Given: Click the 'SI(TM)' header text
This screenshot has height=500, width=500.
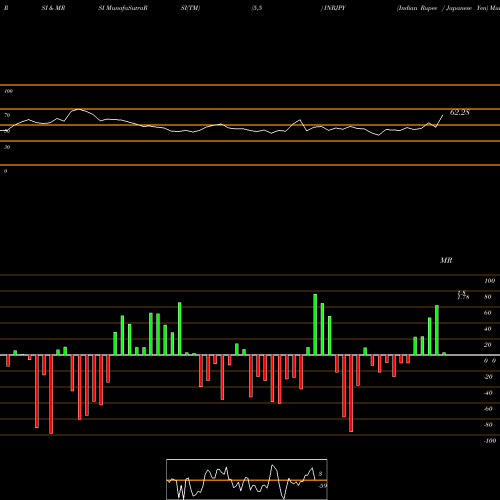Looking at the screenshot, I should (190, 8).
